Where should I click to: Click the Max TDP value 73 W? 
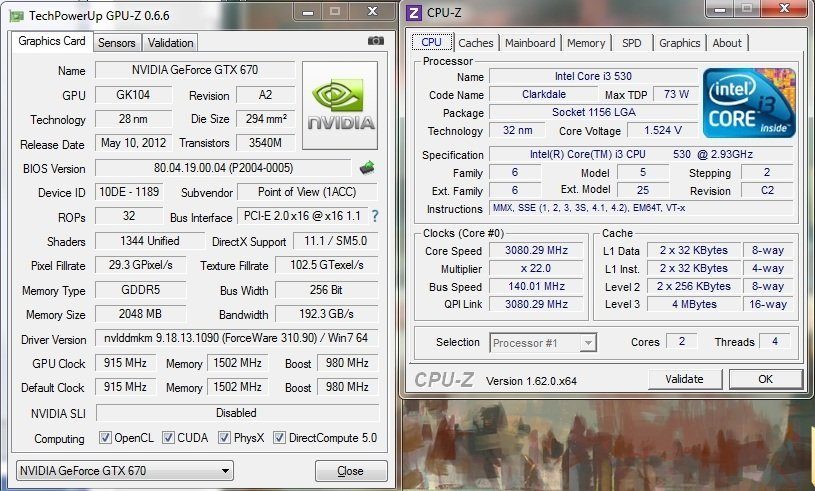pyautogui.click(x=676, y=94)
